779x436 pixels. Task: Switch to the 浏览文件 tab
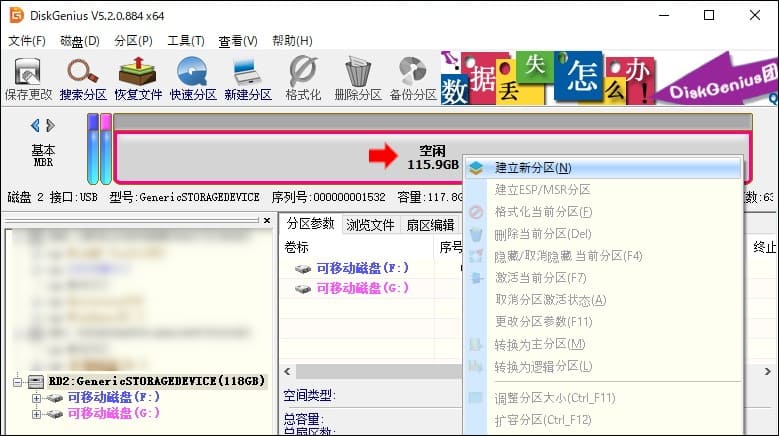pyautogui.click(x=370, y=225)
